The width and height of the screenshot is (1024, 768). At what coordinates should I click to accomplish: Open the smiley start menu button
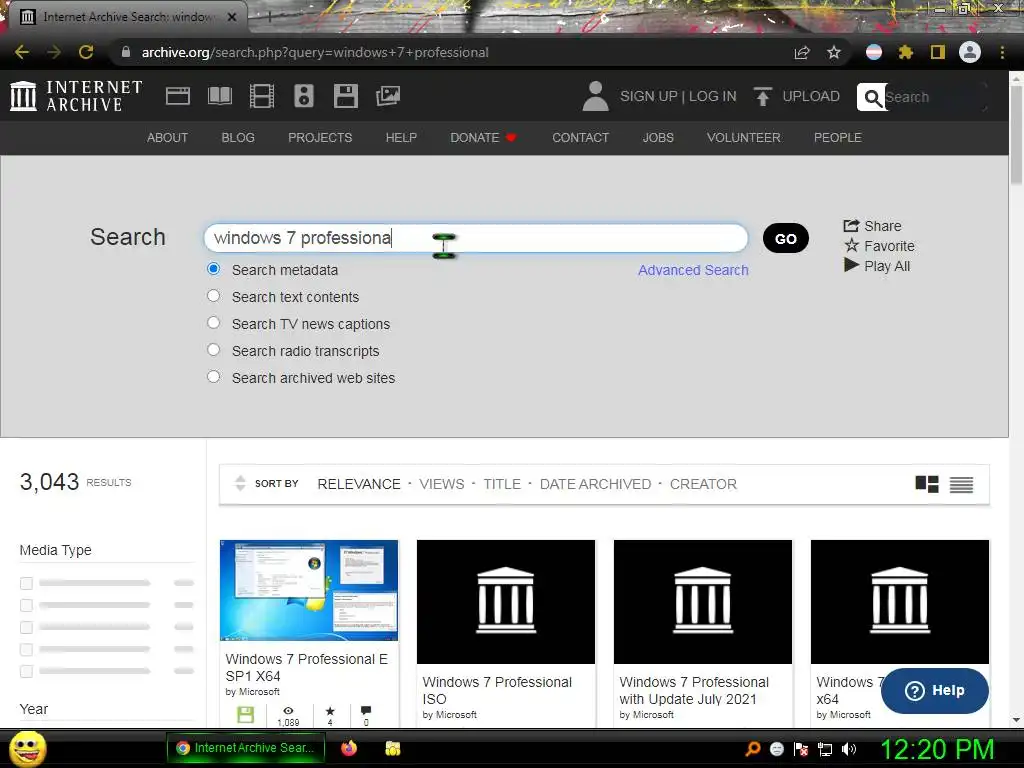click(x=28, y=749)
